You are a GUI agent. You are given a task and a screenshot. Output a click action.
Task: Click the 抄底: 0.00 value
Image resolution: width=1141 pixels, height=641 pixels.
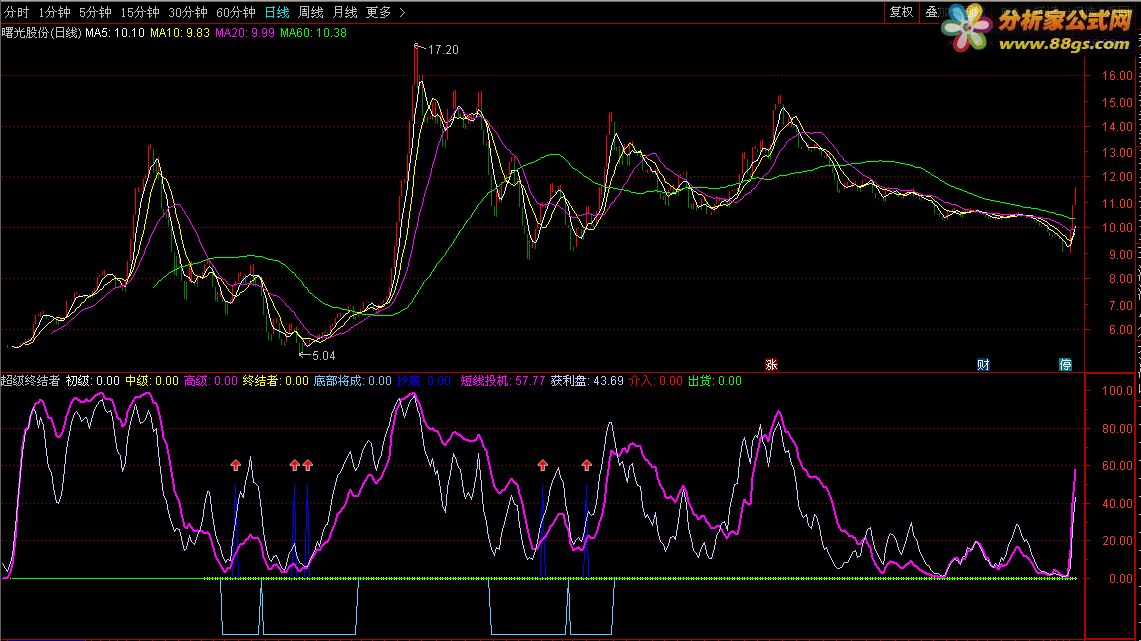tap(424, 381)
